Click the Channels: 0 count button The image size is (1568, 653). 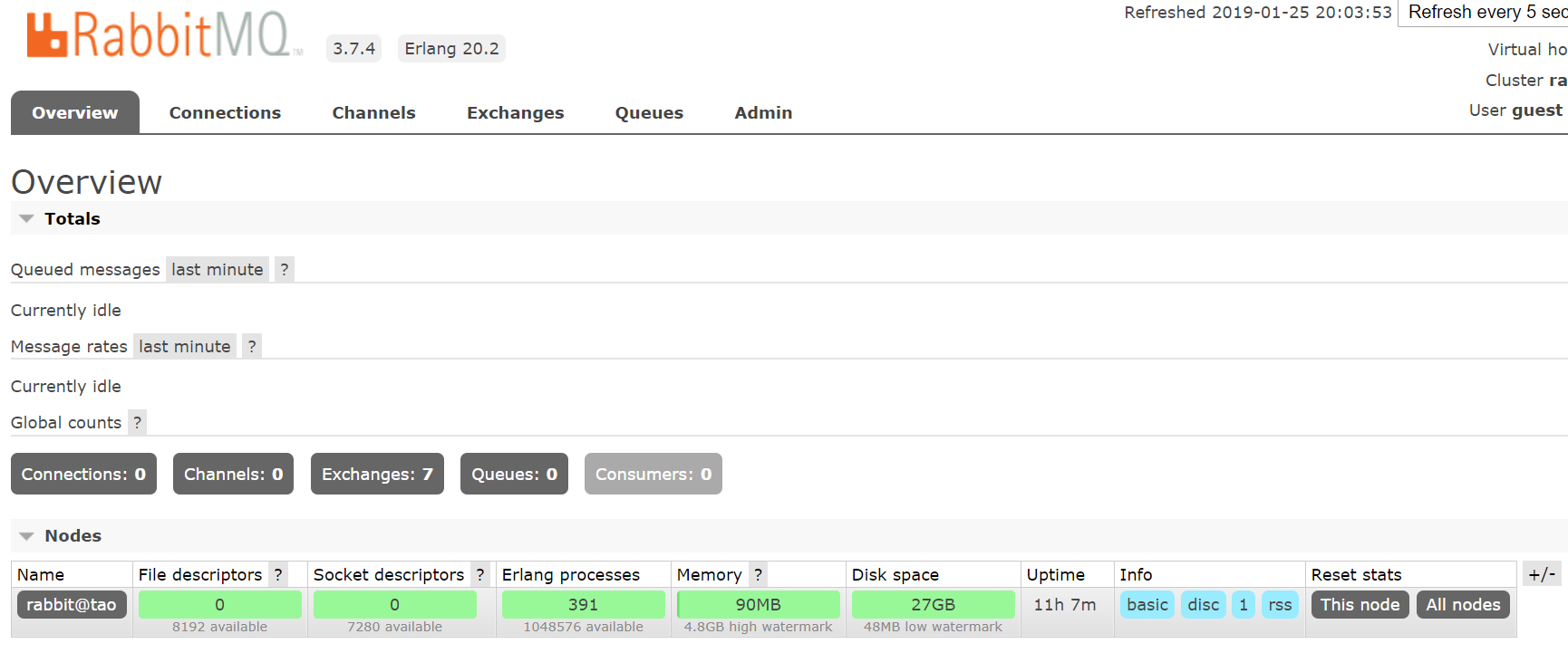point(233,474)
